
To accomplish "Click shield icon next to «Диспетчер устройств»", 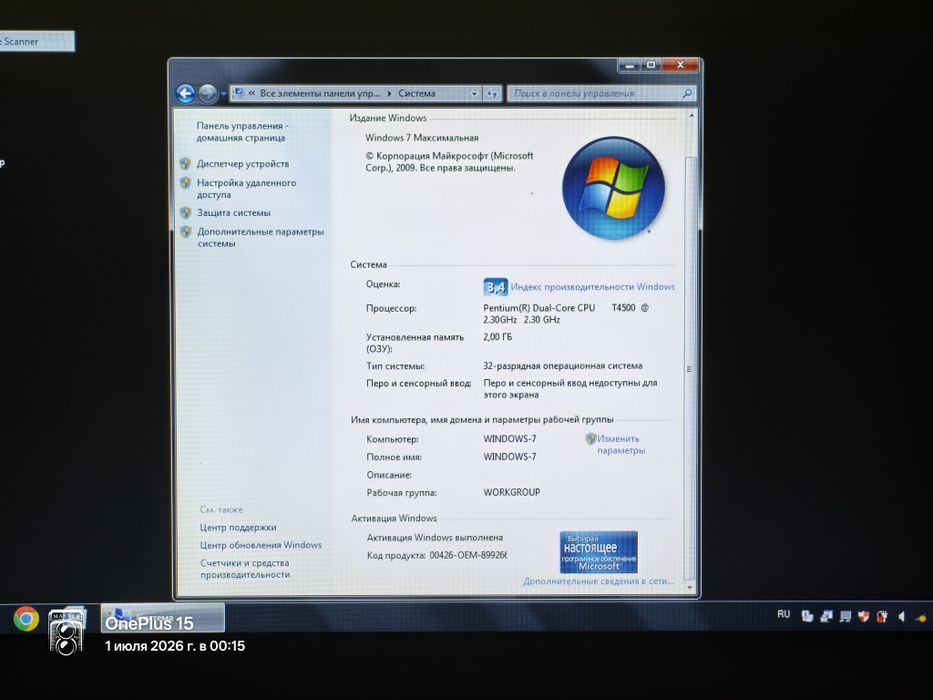I will [185, 164].
